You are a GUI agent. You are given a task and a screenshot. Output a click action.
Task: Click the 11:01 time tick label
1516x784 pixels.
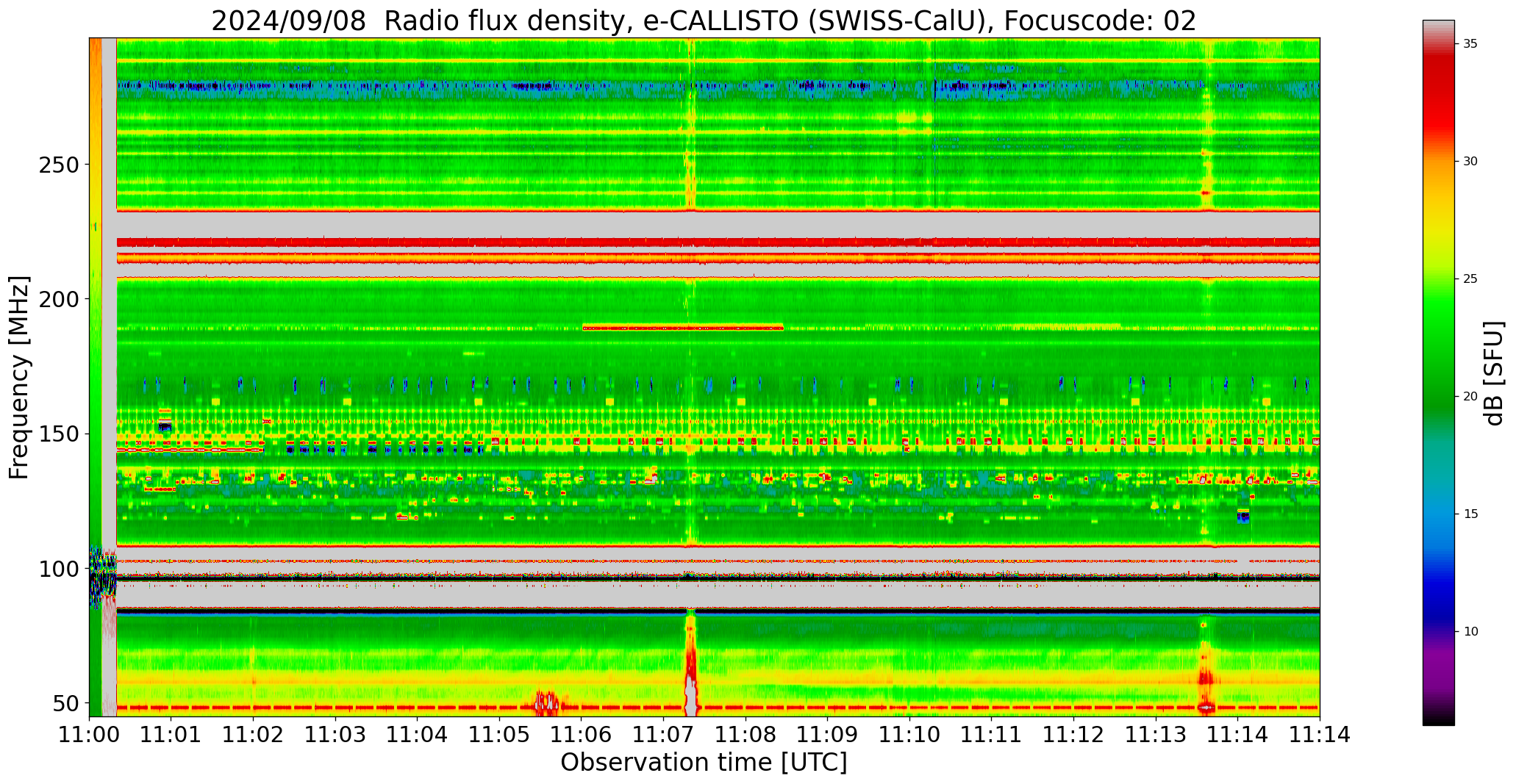click(x=171, y=734)
